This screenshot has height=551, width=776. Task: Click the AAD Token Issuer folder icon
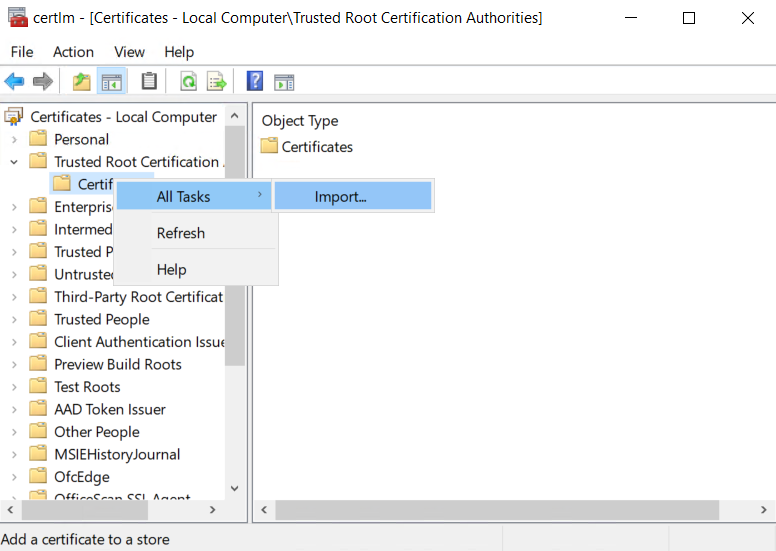(x=38, y=409)
